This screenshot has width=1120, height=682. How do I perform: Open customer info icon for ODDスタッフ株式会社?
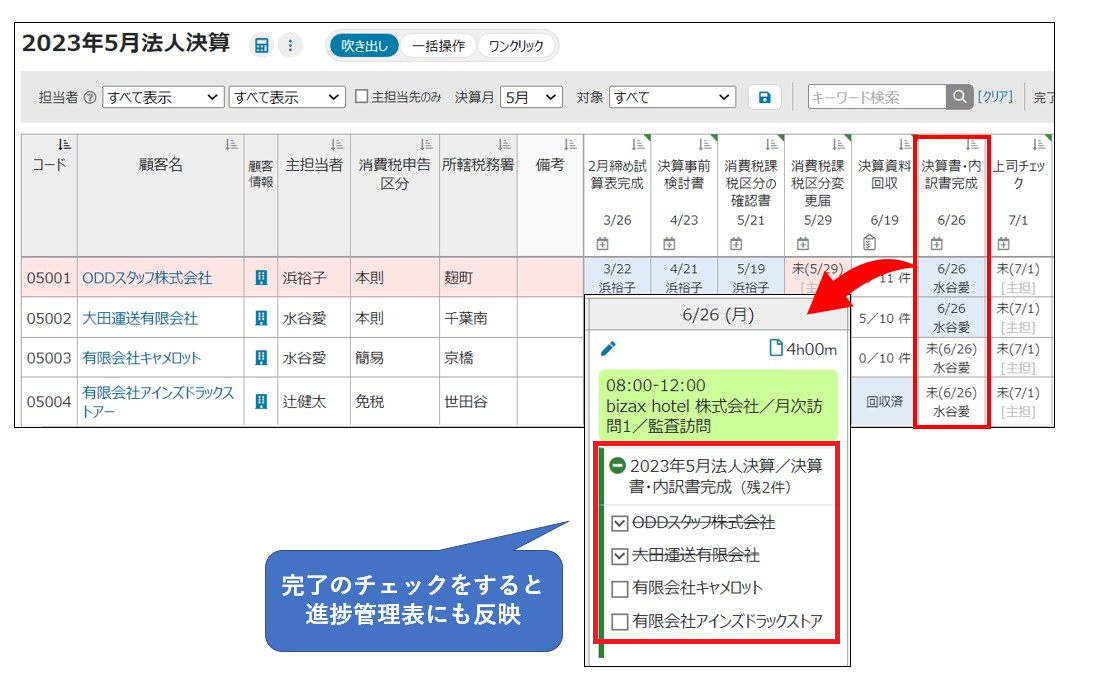coord(261,278)
